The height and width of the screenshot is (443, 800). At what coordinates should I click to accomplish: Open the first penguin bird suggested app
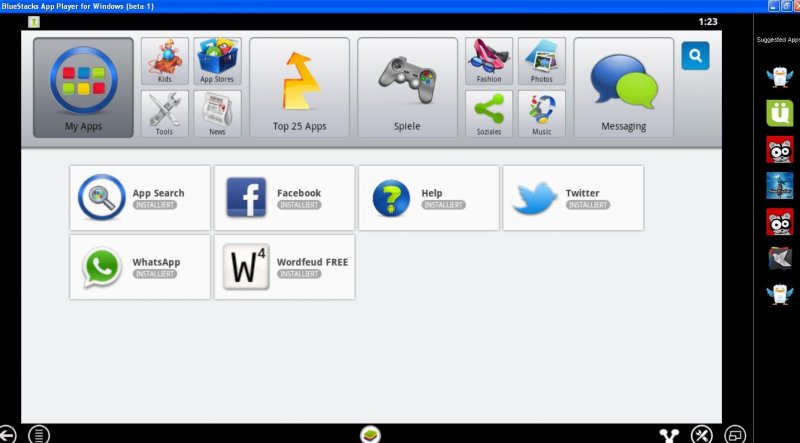coord(780,77)
